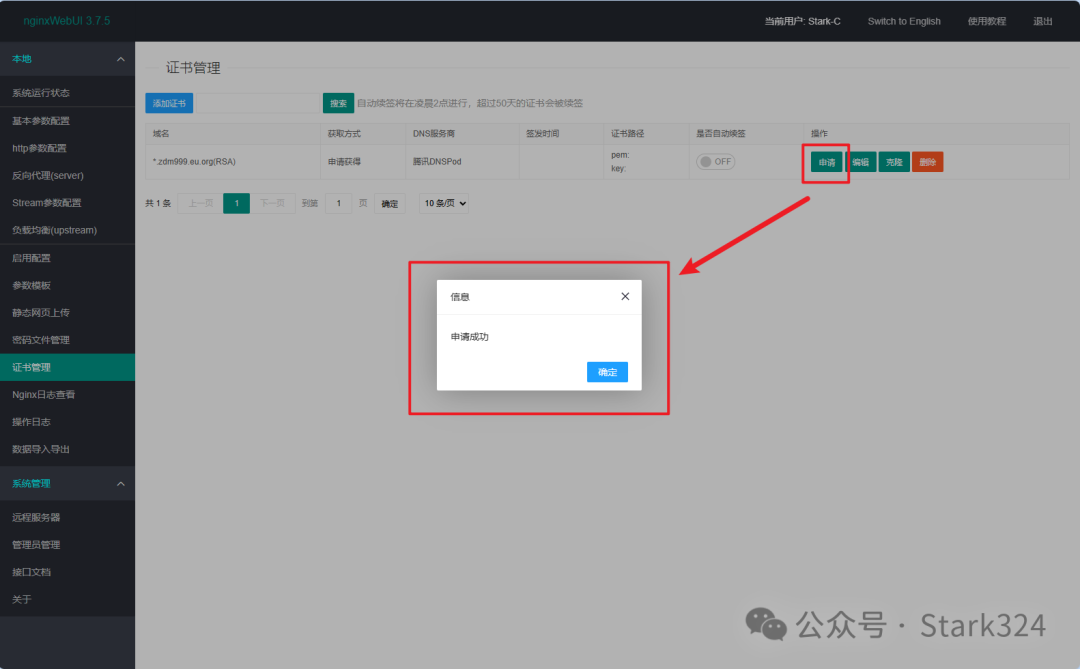1080x669 pixels.
Task: Open 反向代理(server) in sidebar
Action: point(48,175)
